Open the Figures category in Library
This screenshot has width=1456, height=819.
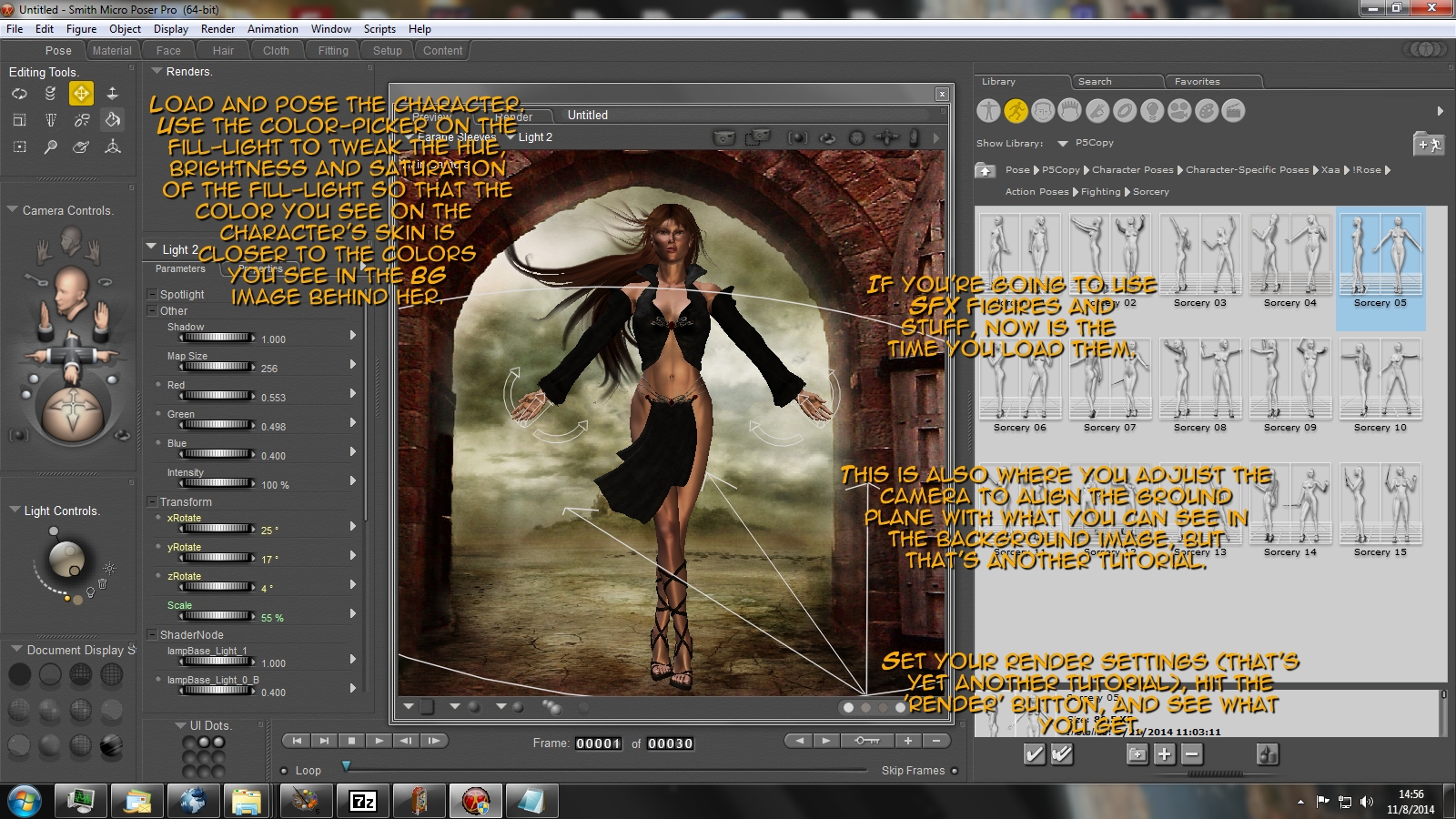(988, 111)
